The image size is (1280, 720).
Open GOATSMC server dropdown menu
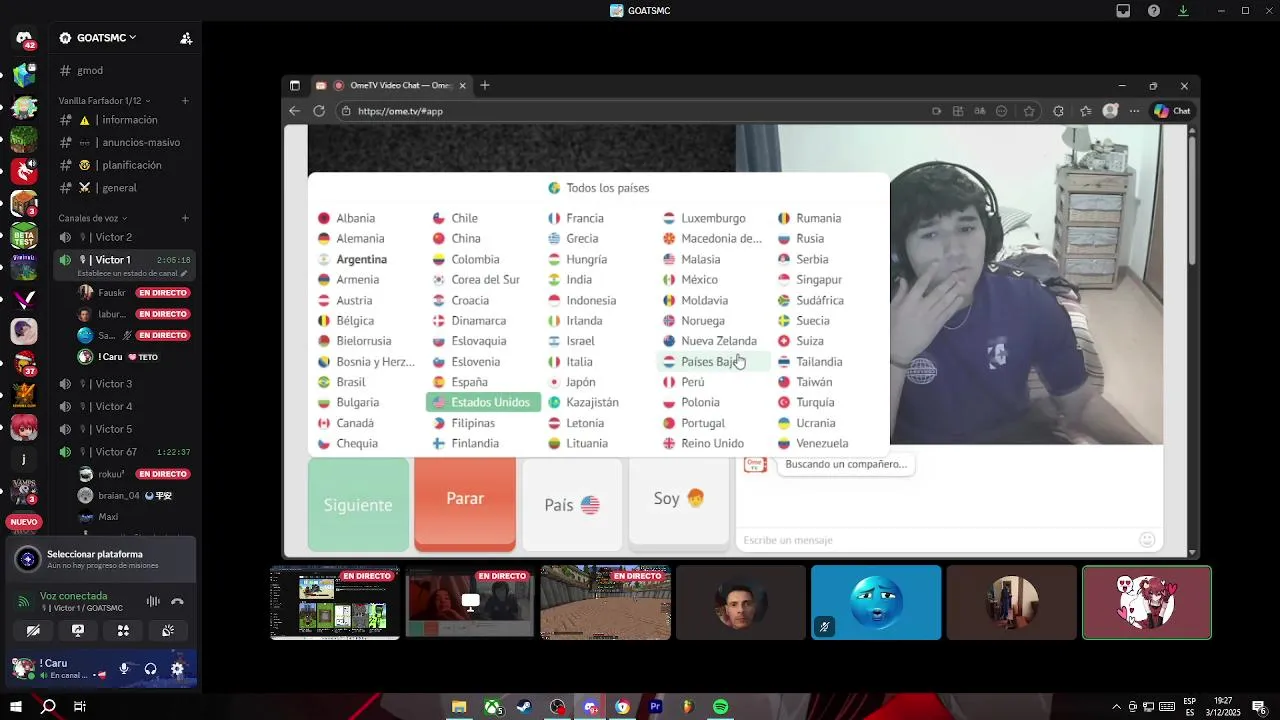[98, 38]
